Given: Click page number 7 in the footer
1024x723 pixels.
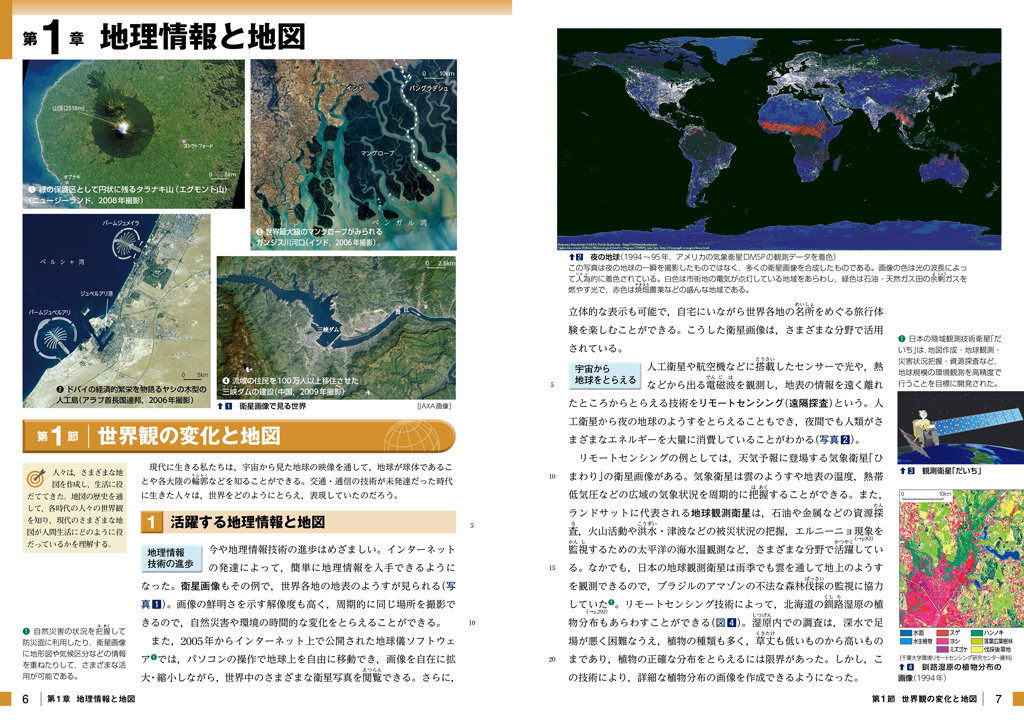Looking at the screenshot, I should click(998, 699).
